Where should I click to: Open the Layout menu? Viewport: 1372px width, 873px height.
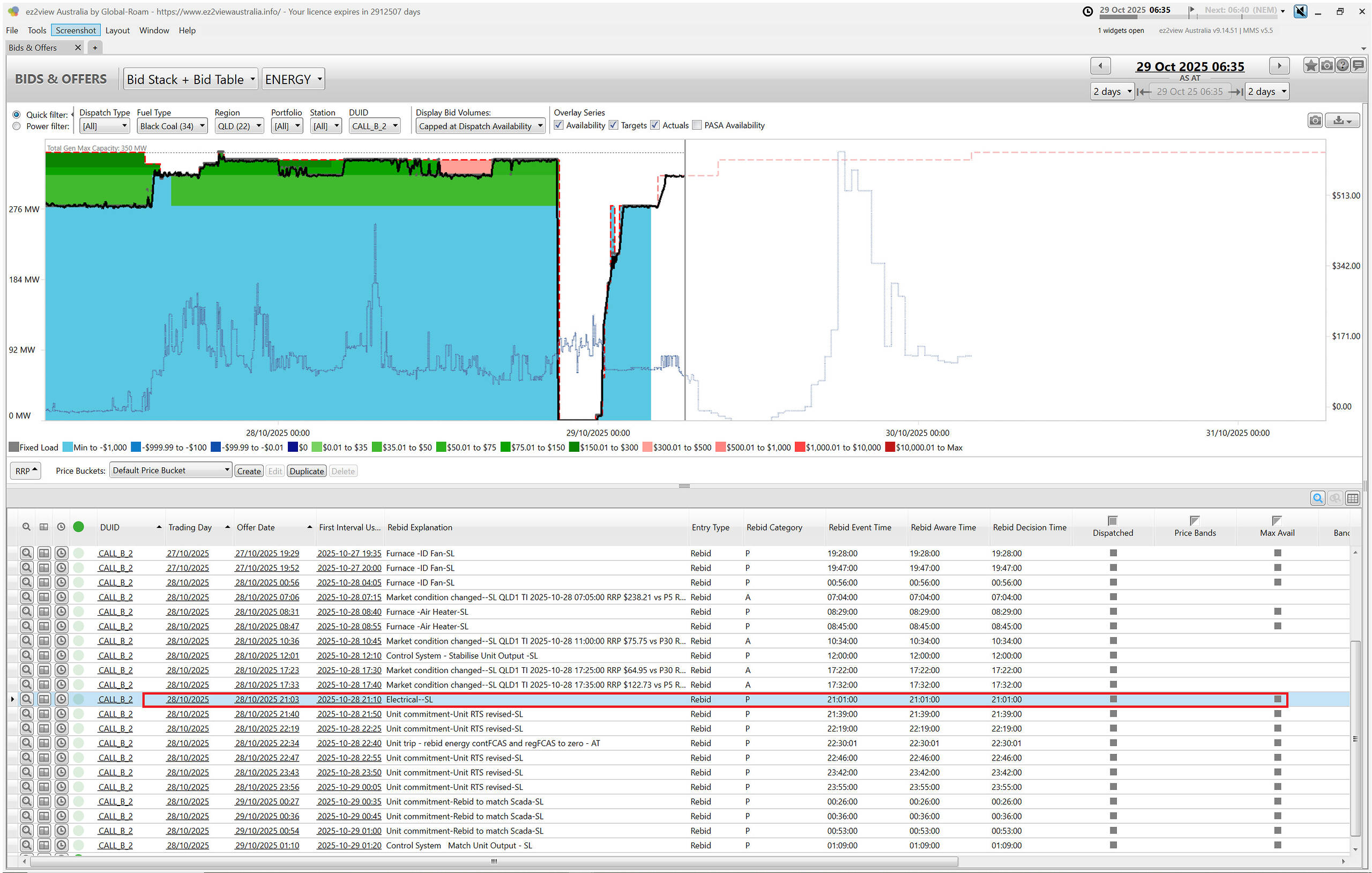point(117,30)
